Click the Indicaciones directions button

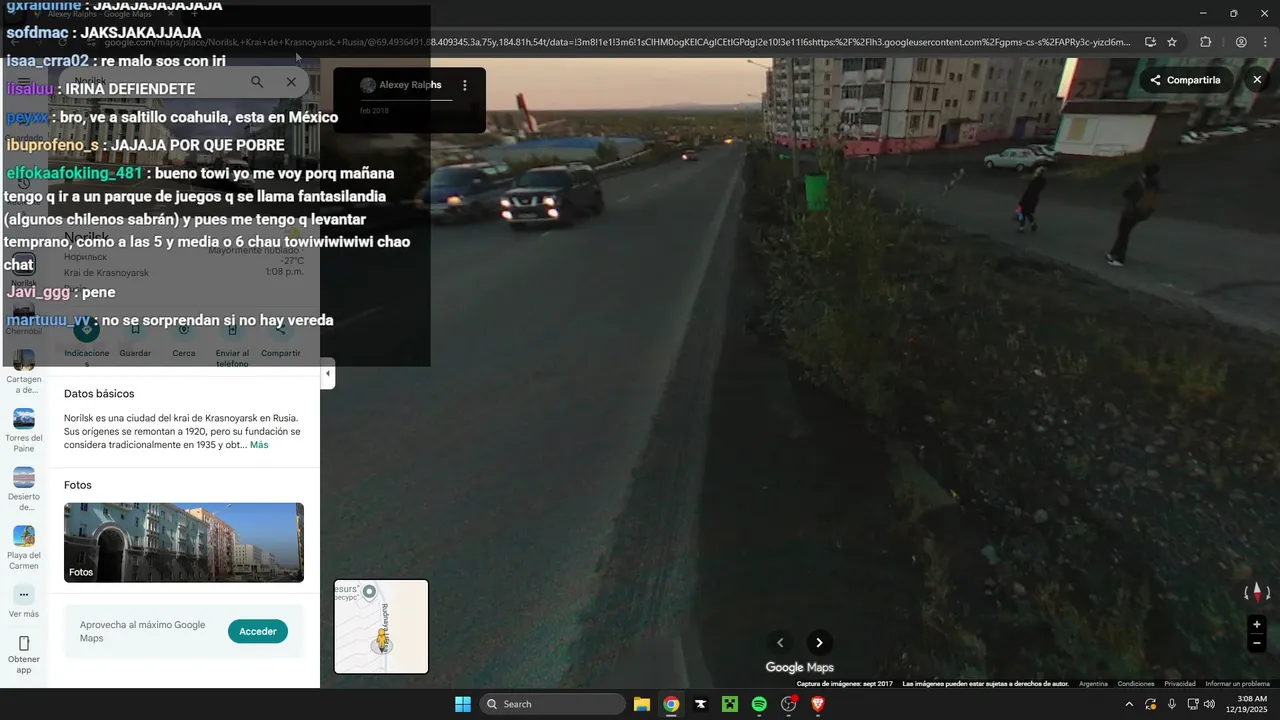(87, 329)
